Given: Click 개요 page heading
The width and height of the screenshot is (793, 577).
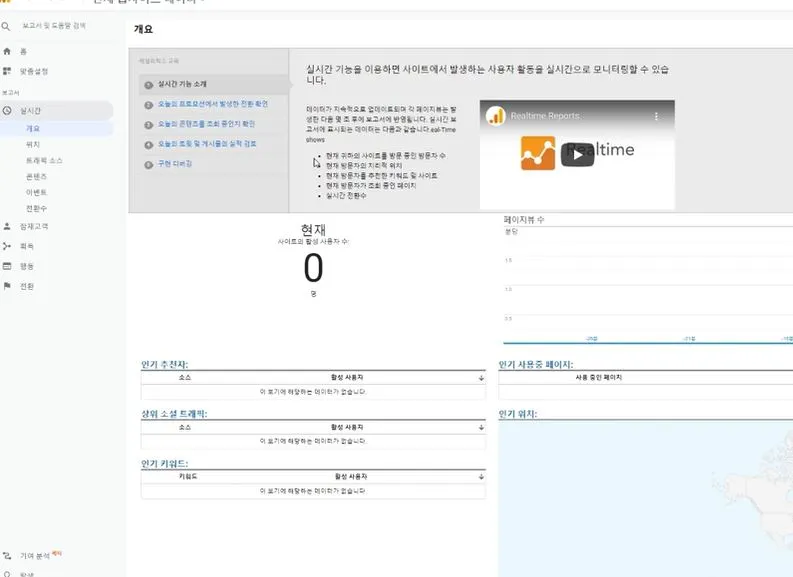Looking at the screenshot, I should click(143, 29).
